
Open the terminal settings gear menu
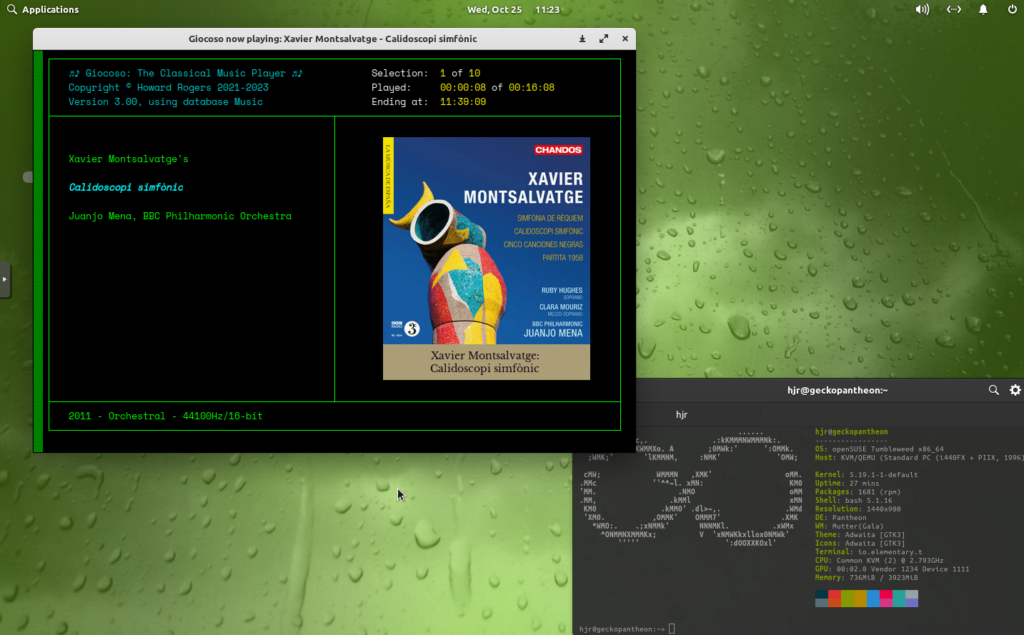point(1015,390)
